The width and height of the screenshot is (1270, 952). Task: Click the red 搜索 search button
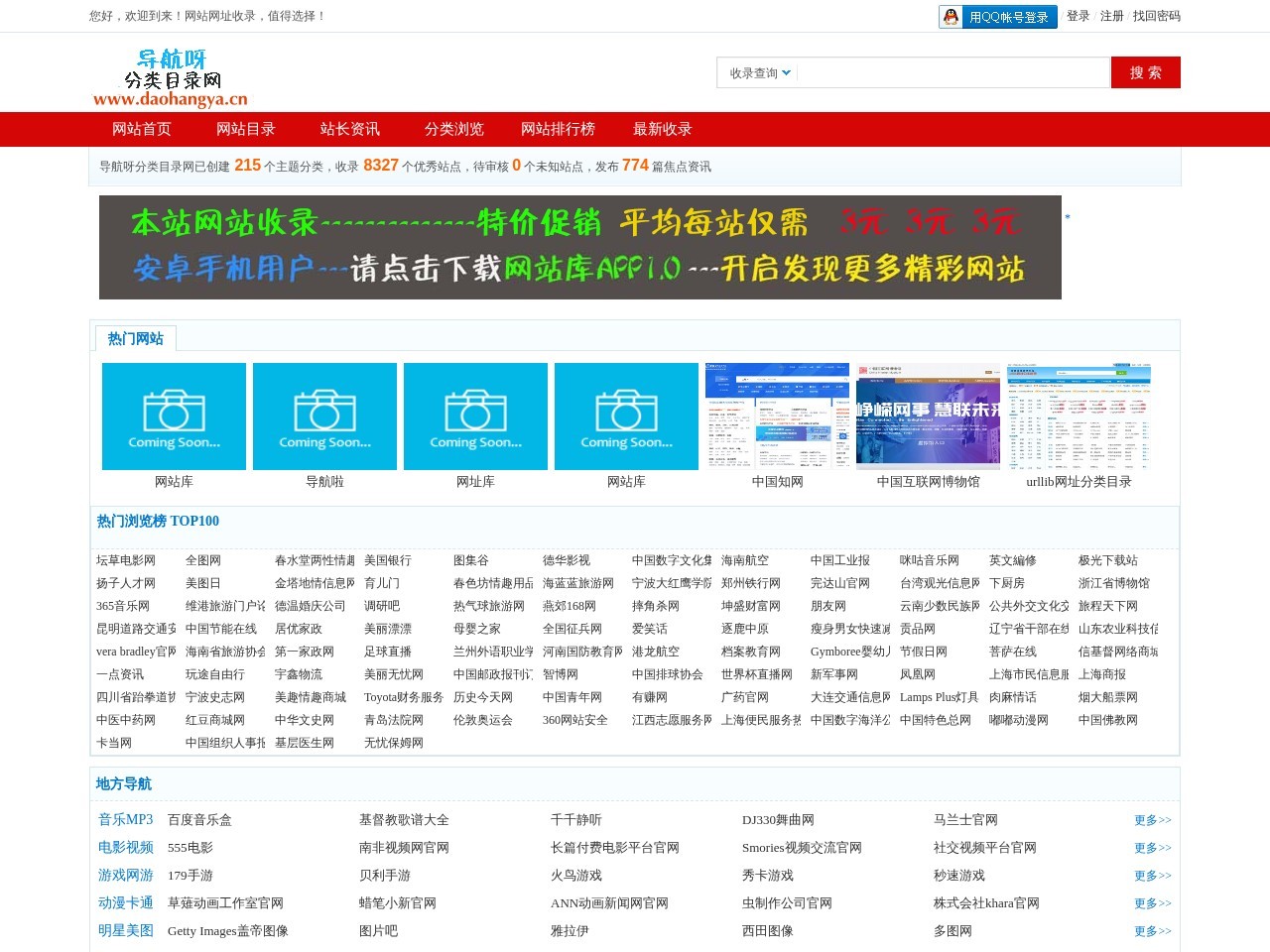[1146, 72]
